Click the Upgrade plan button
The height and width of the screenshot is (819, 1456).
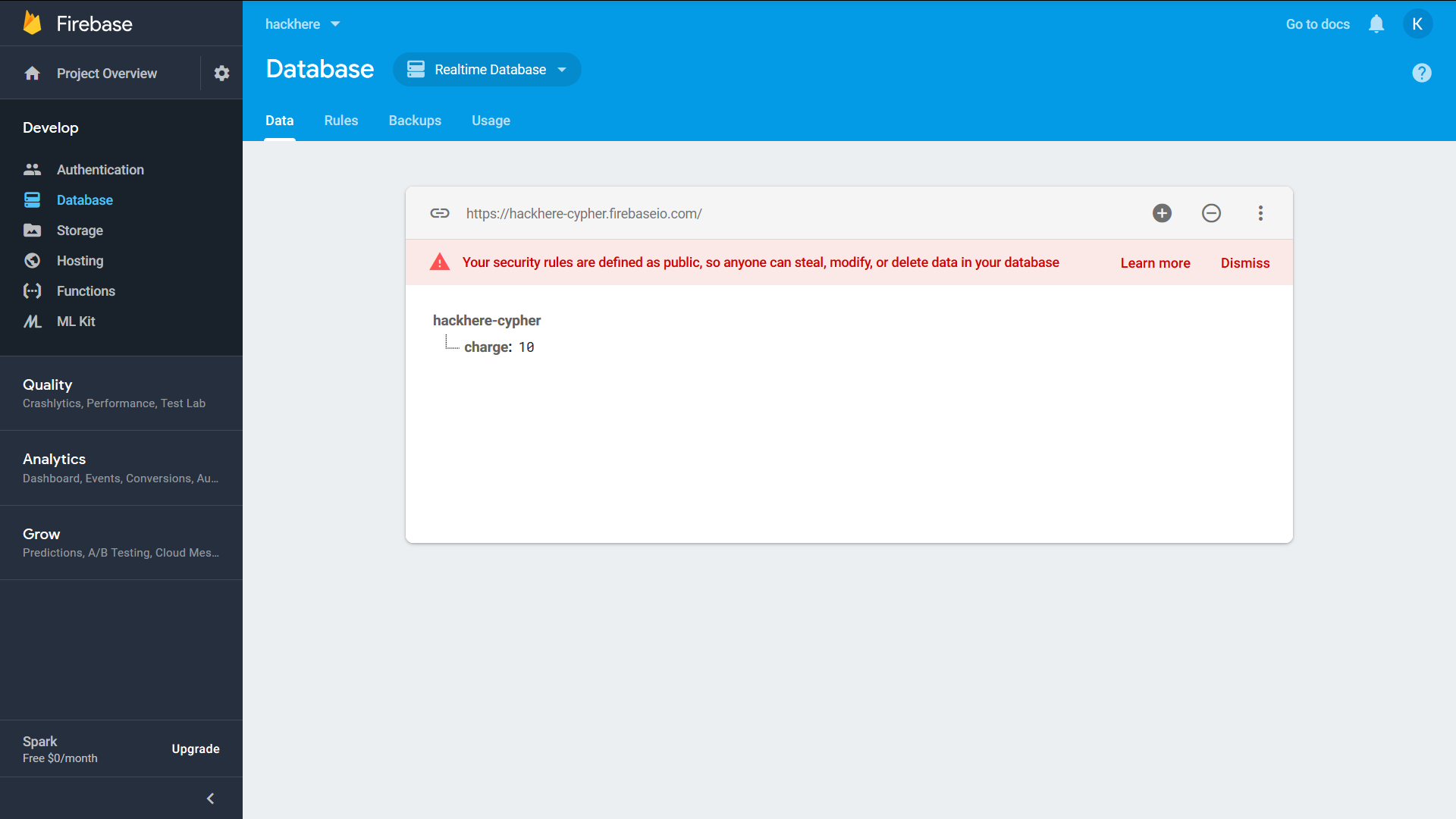pyautogui.click(x=195, y=749)
